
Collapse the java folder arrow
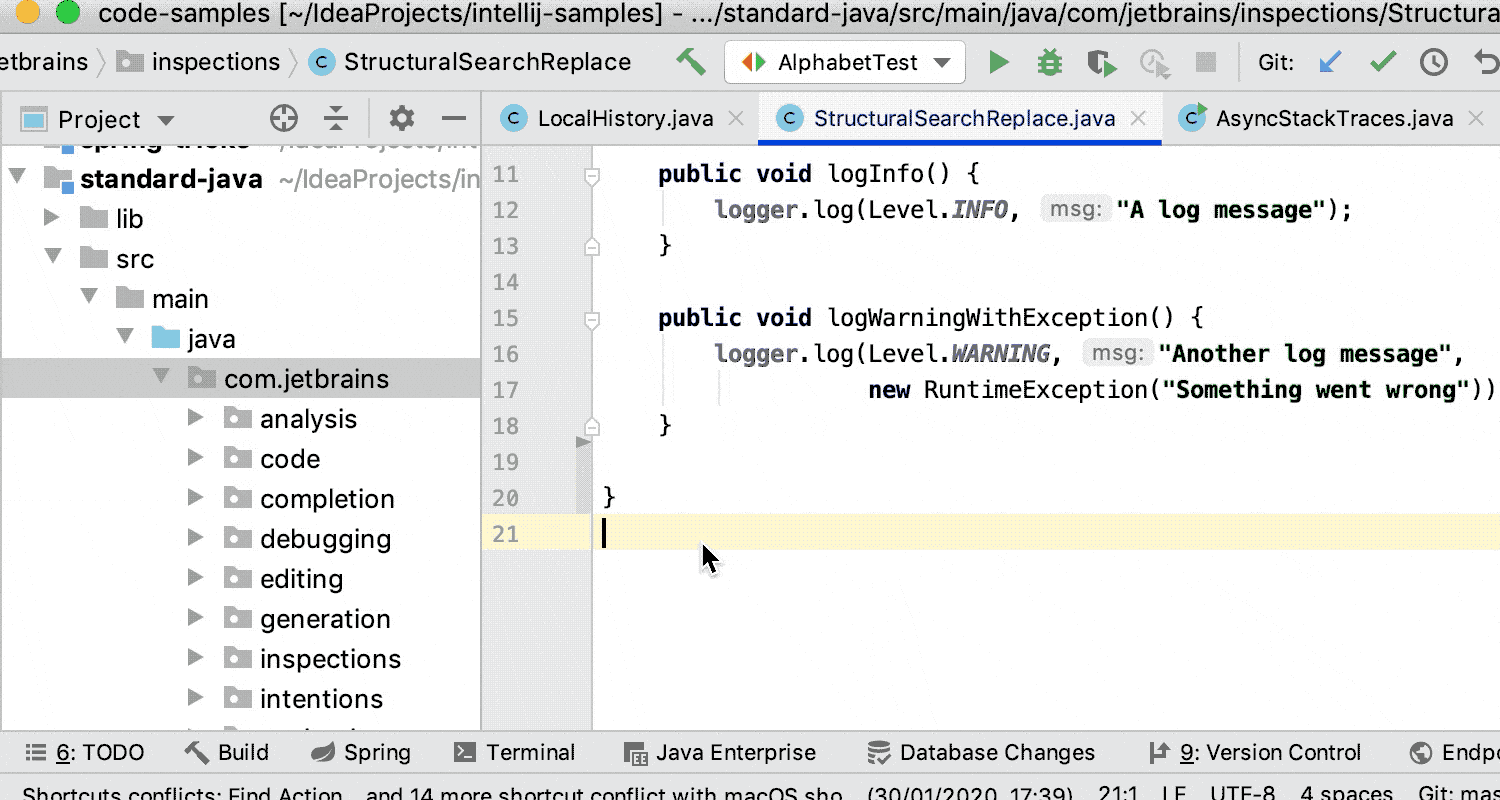tap(125, 338)
